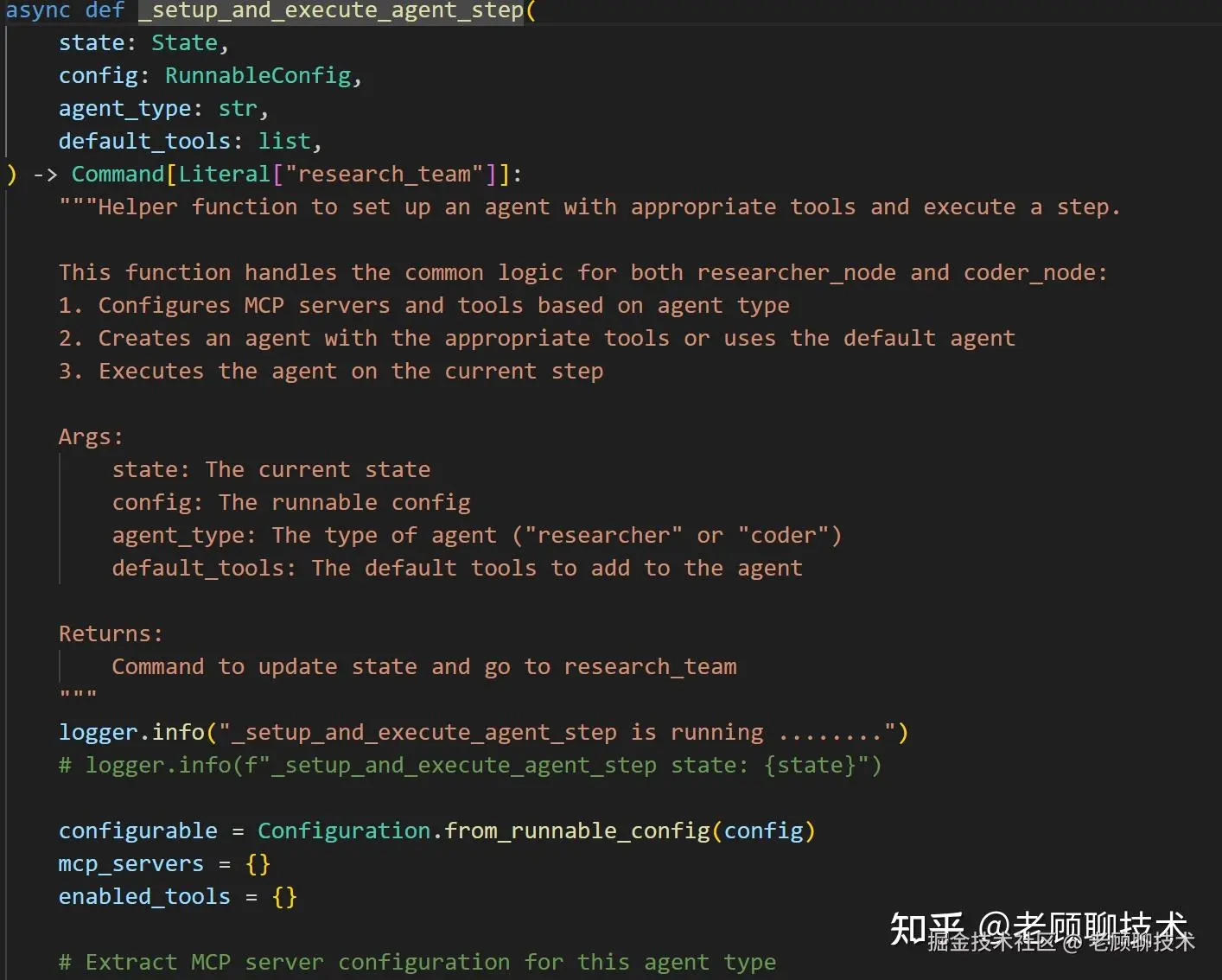Click the commented-out logger.info state line
Image resolution: width=1222 pixels, height=980 pixels.
[469, 766]
